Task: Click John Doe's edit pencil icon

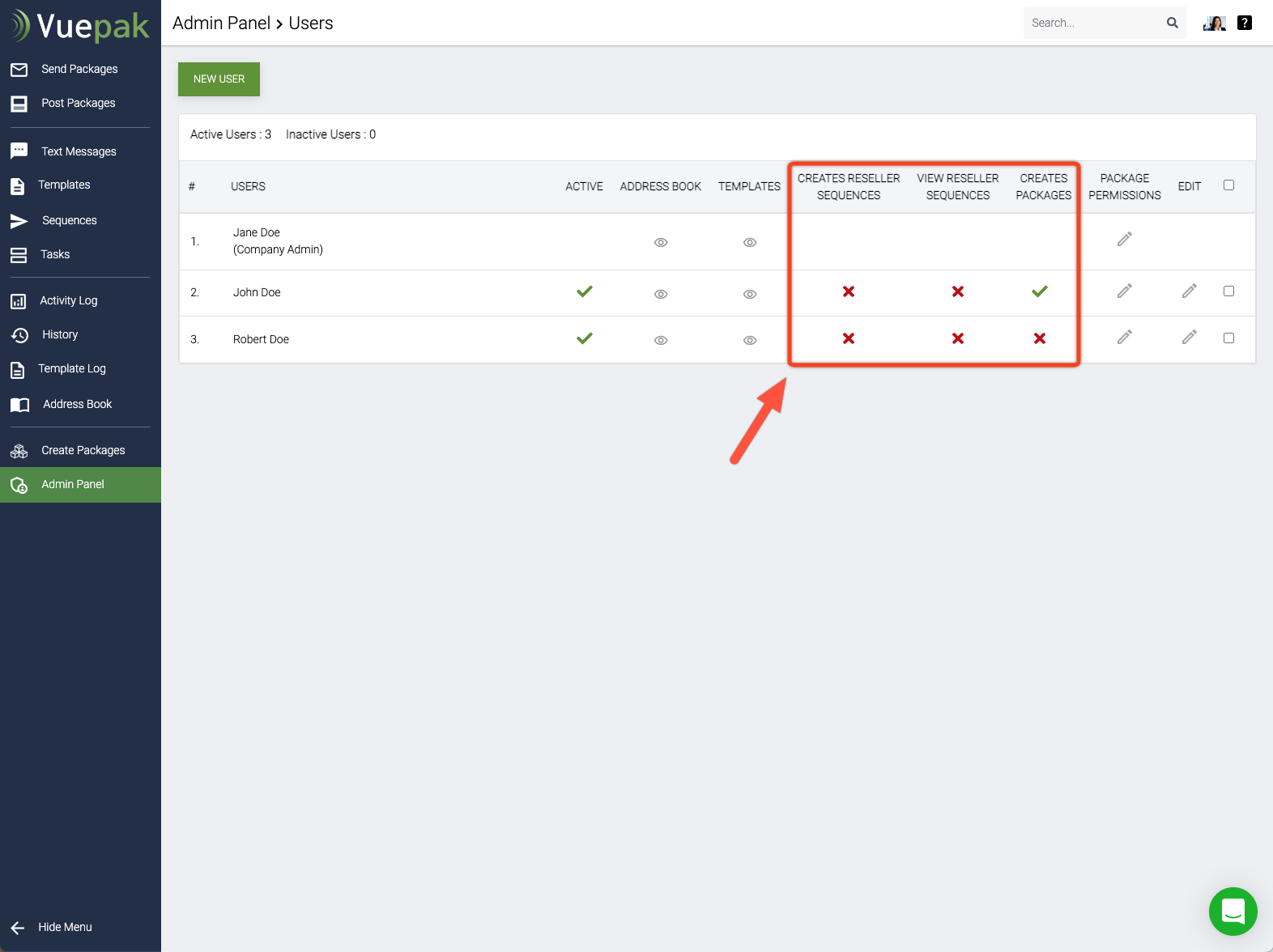Action: point(1189,291)
